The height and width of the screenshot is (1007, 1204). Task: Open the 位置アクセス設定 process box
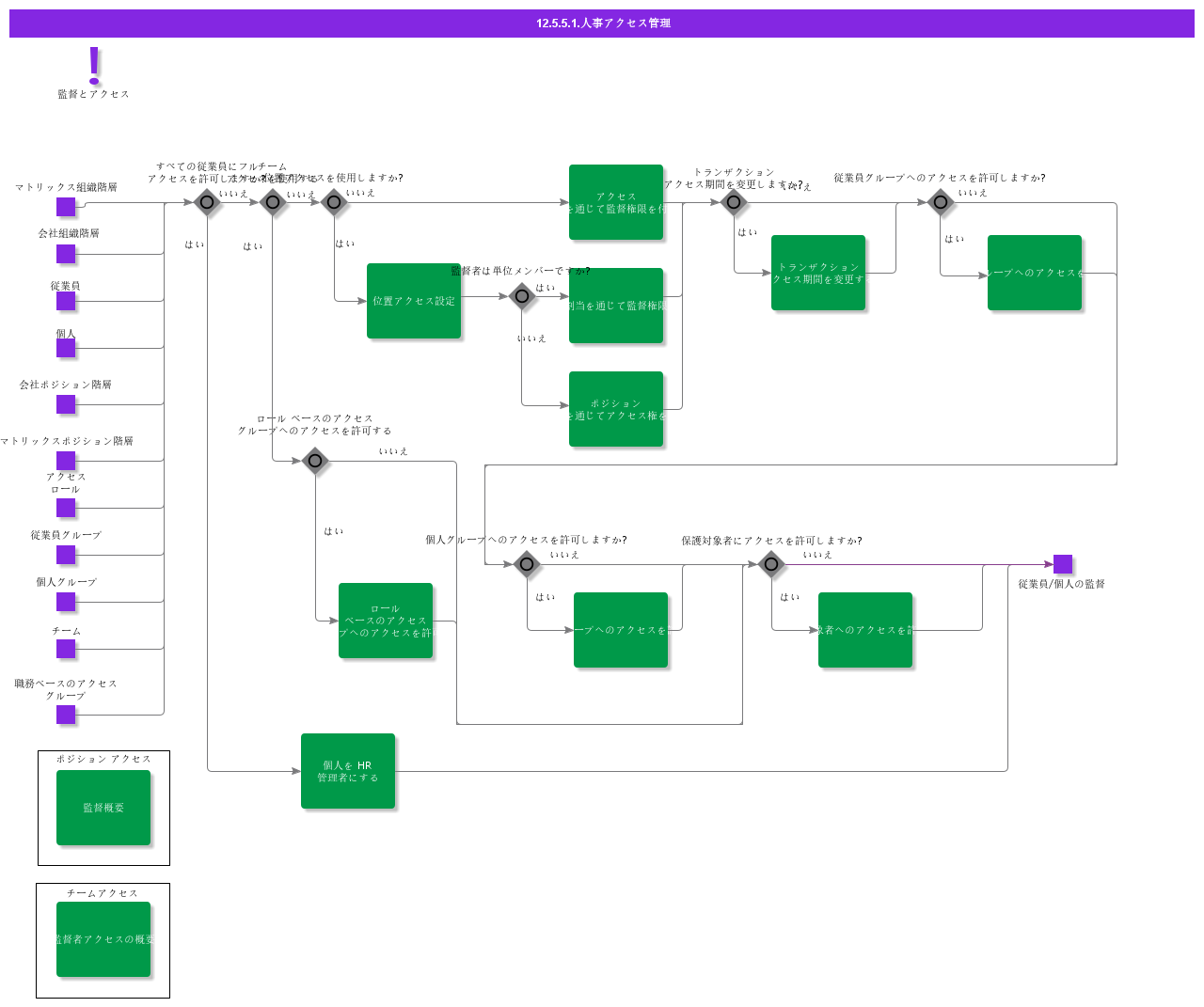tap(414, 301)
